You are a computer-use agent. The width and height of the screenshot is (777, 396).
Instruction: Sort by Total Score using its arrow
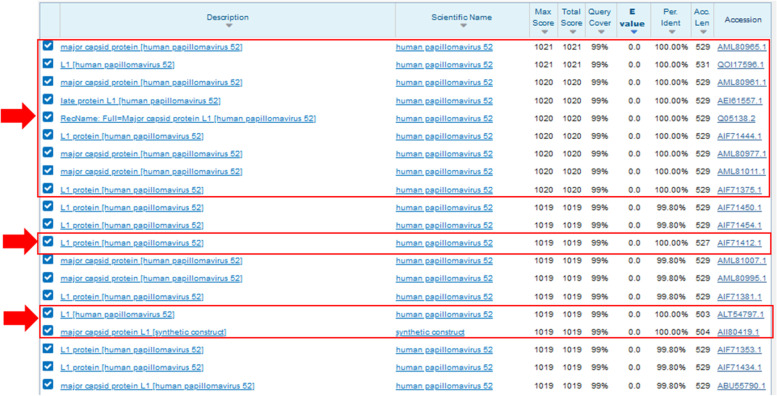click(572, 32)
